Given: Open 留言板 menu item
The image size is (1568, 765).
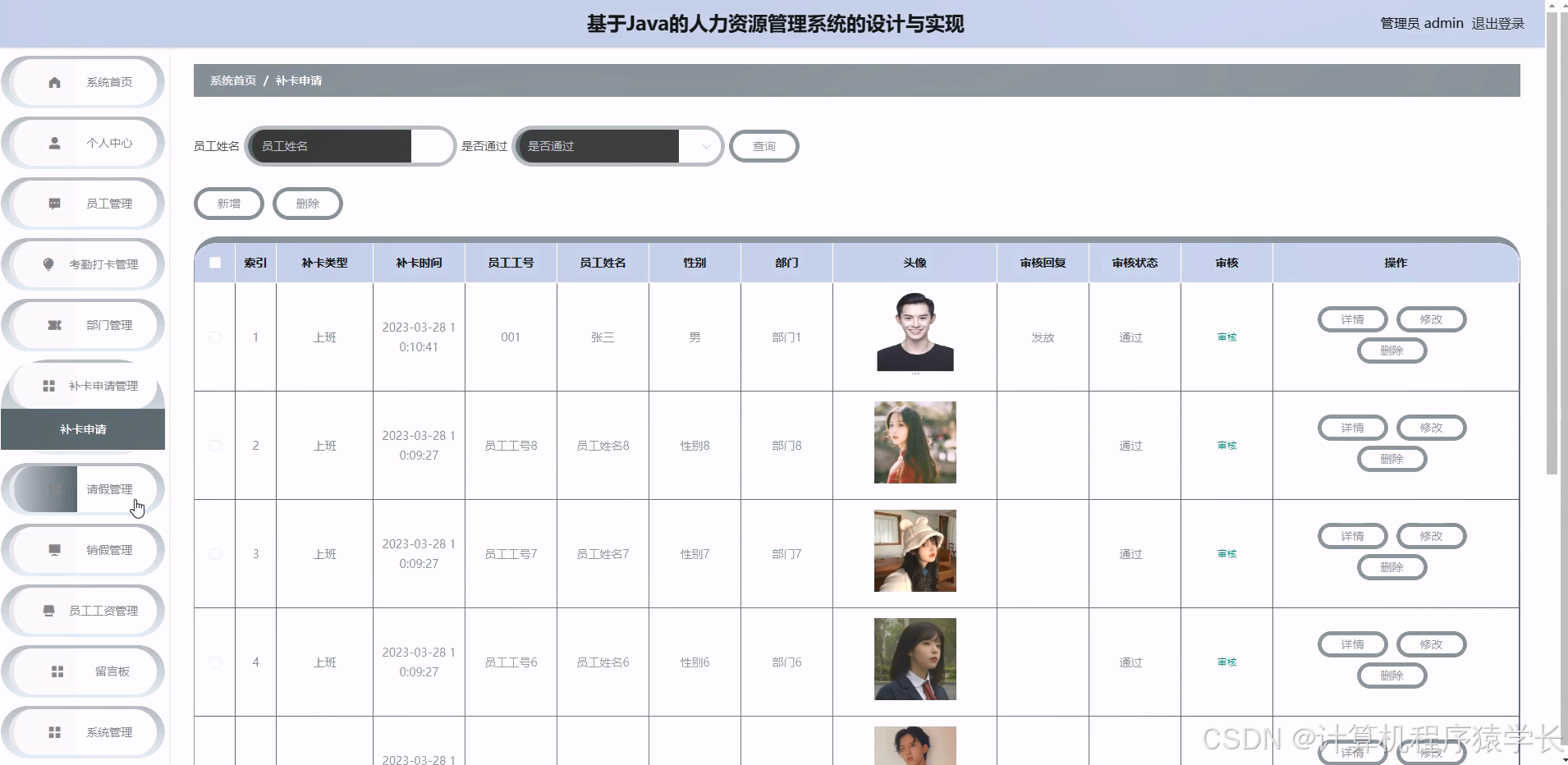Looking at the screenshot, I should click(83, 671).
